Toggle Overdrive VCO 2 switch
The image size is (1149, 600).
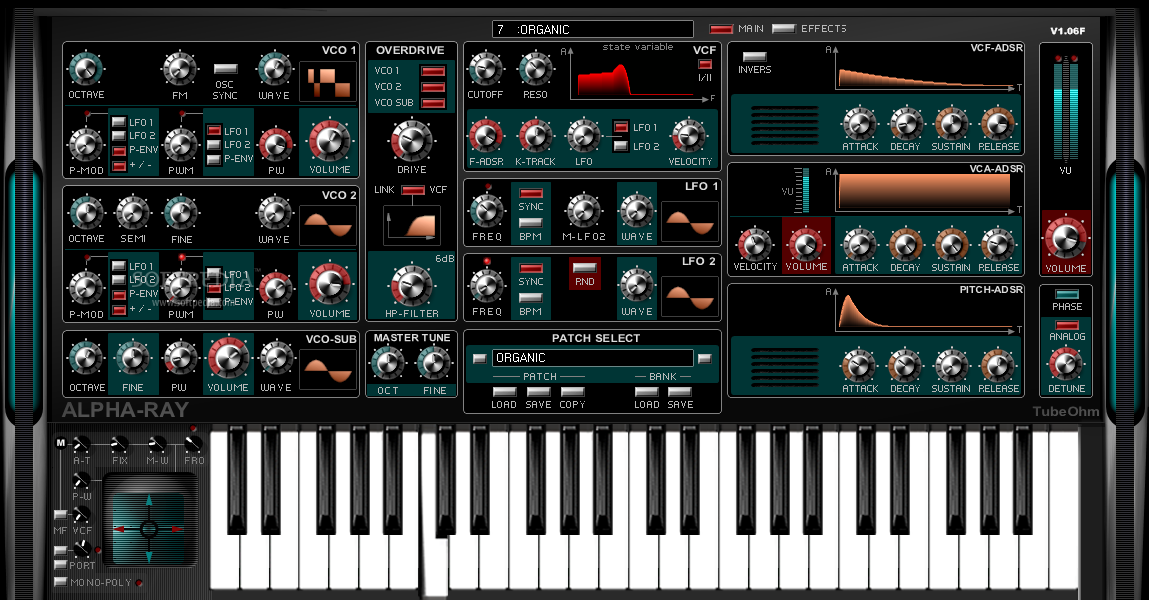point(433,87)
